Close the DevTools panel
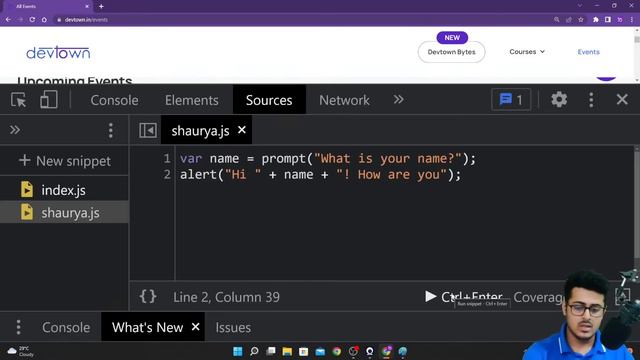The height and width of the screenshot is (360, 640). [x=622, y=100]
